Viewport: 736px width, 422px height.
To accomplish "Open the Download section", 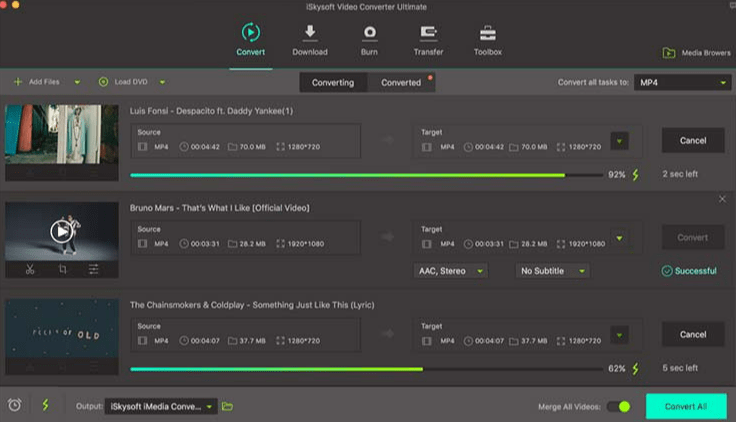I will (x=310, y=38).
